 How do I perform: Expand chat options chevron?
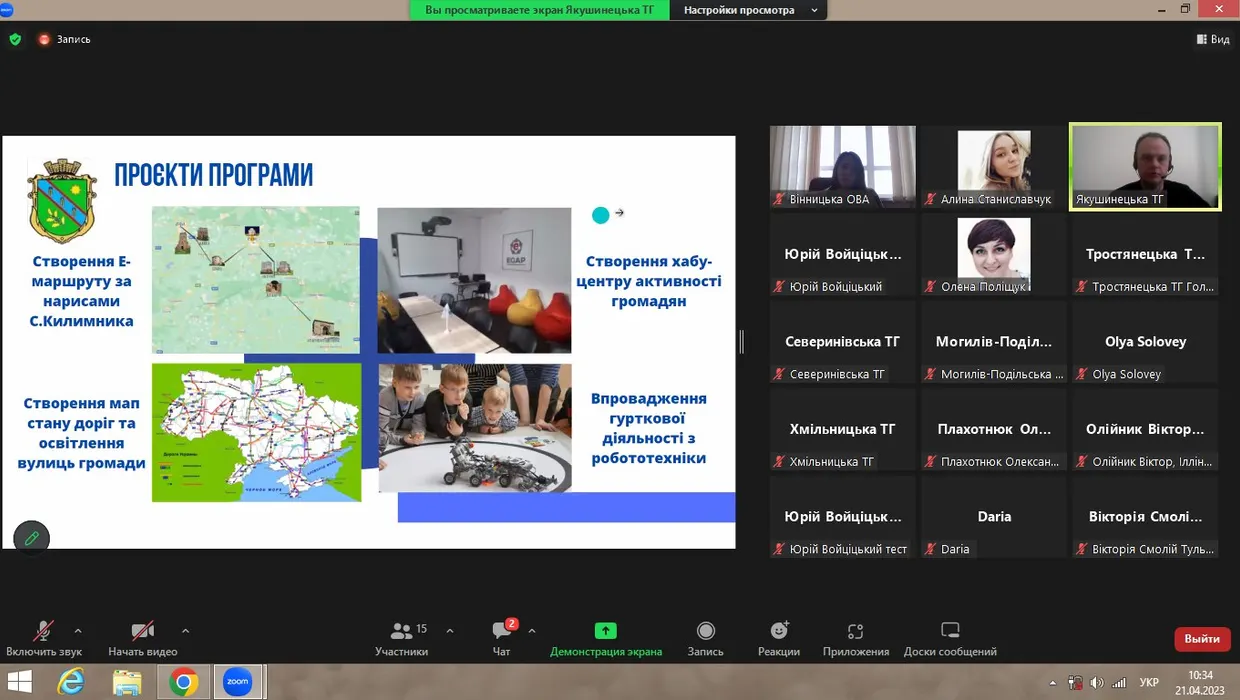click(531, 631)
